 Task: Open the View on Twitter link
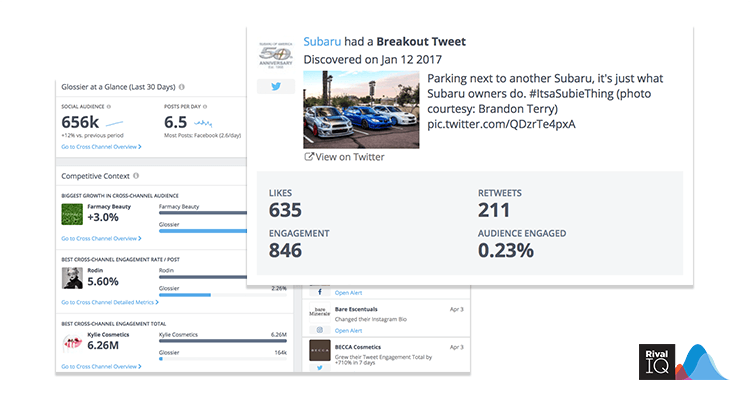[344, 157]
